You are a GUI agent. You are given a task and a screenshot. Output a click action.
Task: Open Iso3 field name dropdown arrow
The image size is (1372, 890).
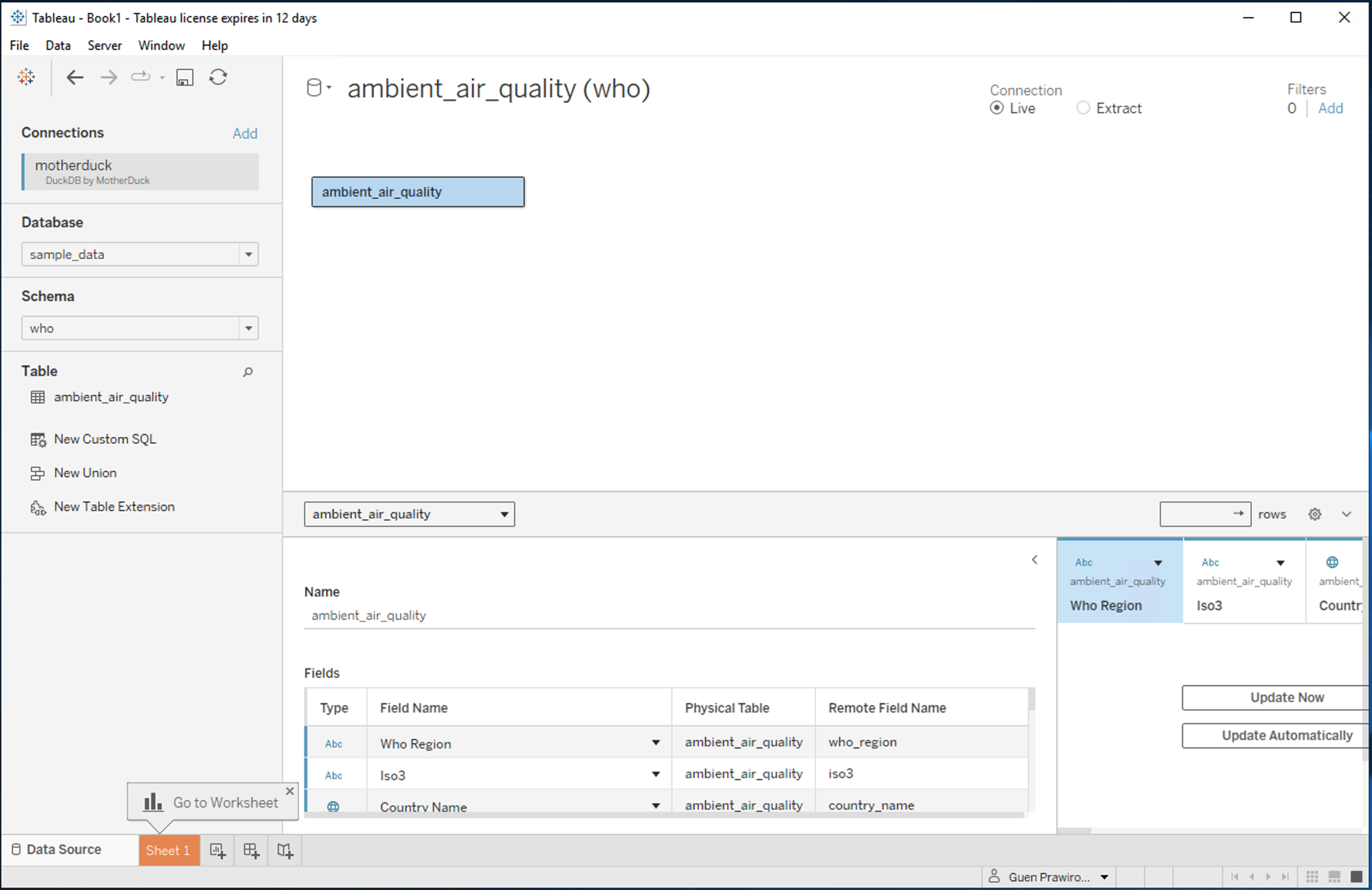(656, 774)
